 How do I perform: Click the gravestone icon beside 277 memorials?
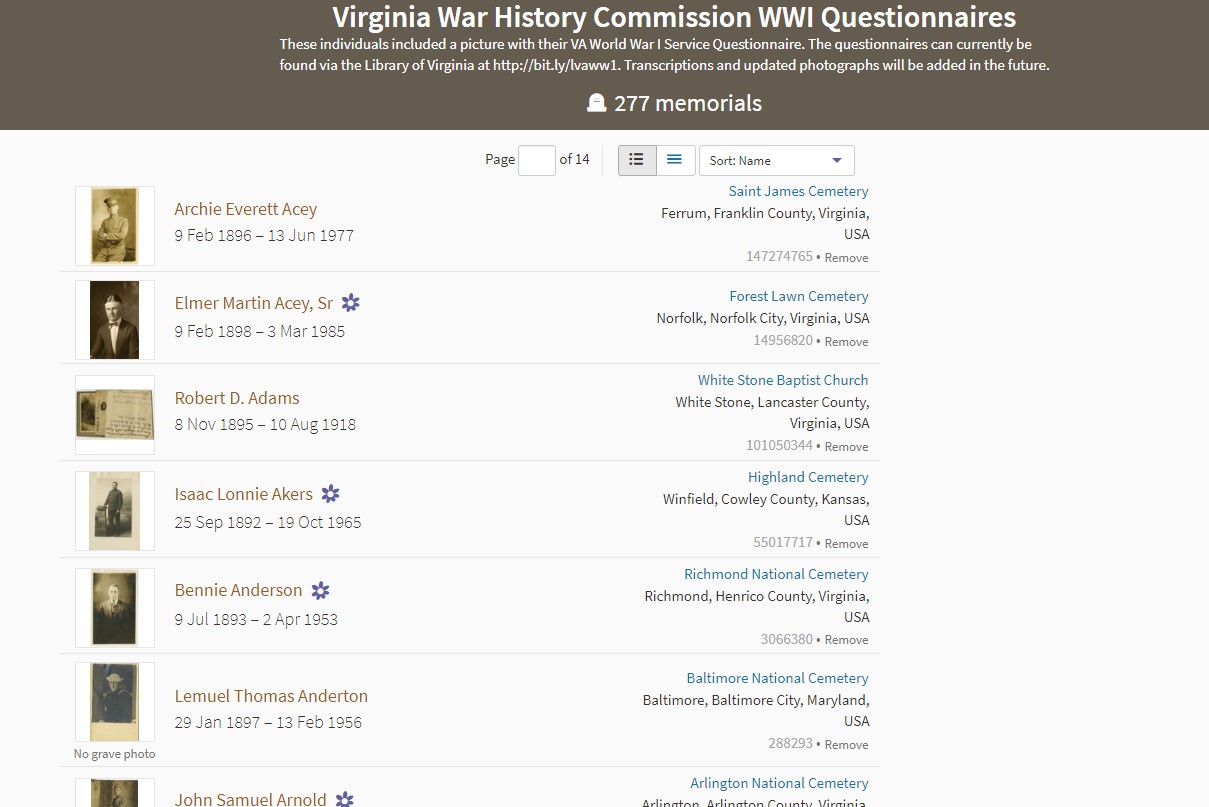point(597,102)
